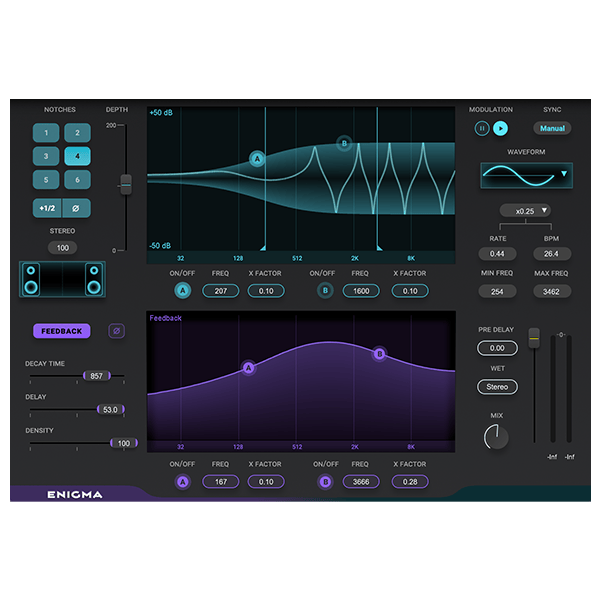Screen dimensions: 600x600
Task: Click the BPM value 26.4 field
Action: [552, 254]
